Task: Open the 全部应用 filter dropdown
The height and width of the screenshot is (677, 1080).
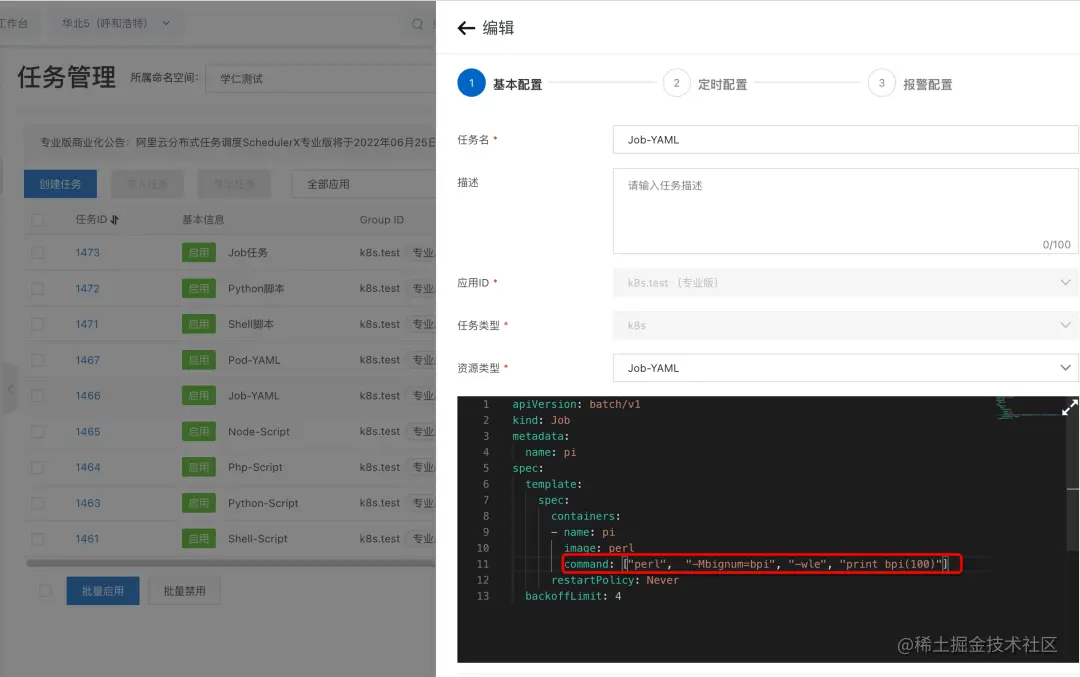Action: (x=364, y=184)
